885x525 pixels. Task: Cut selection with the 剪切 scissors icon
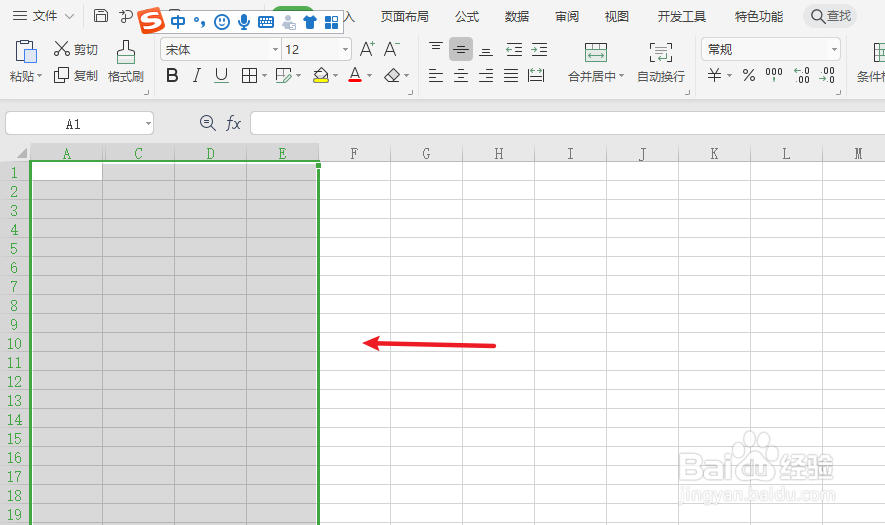coord(62,49)
